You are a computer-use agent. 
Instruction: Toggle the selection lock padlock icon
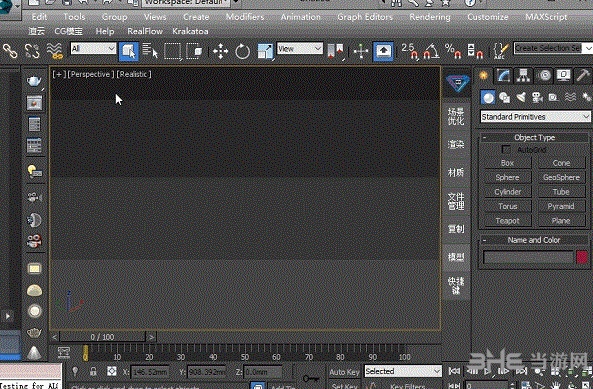click(93, 371)
